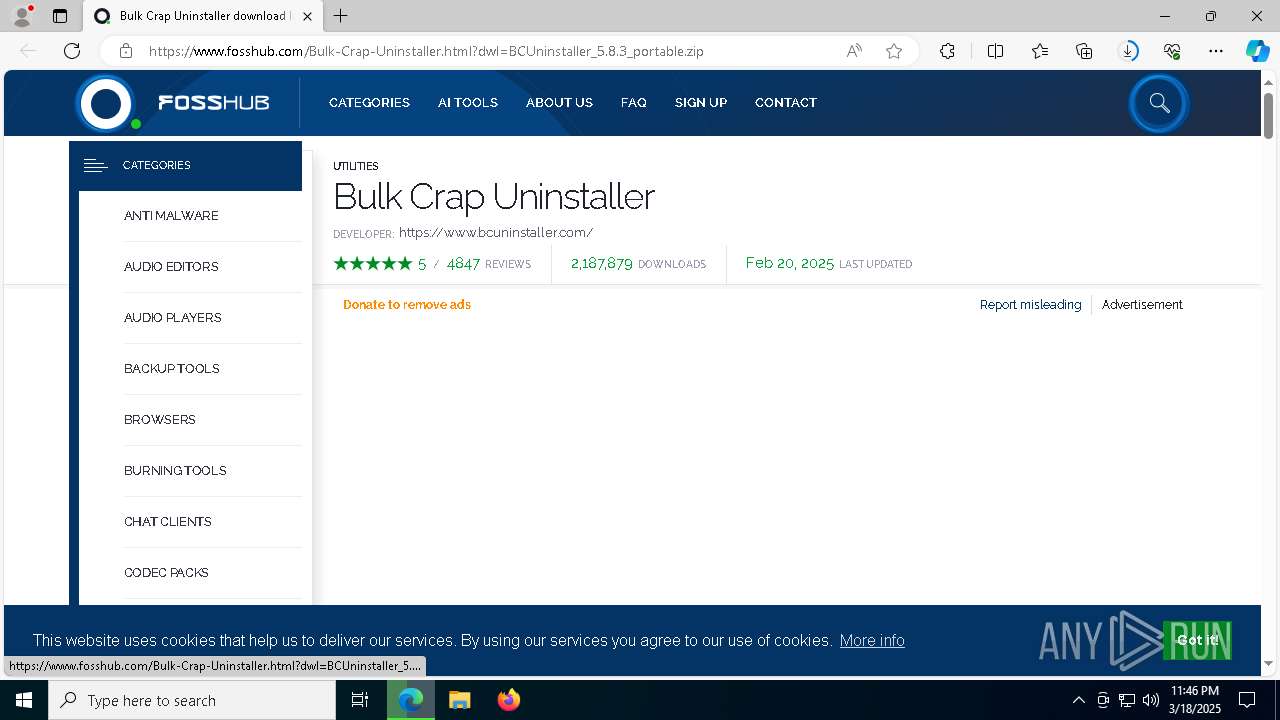1280x720 pixels.
Task: Open More info cookie link
Action: 872,640
